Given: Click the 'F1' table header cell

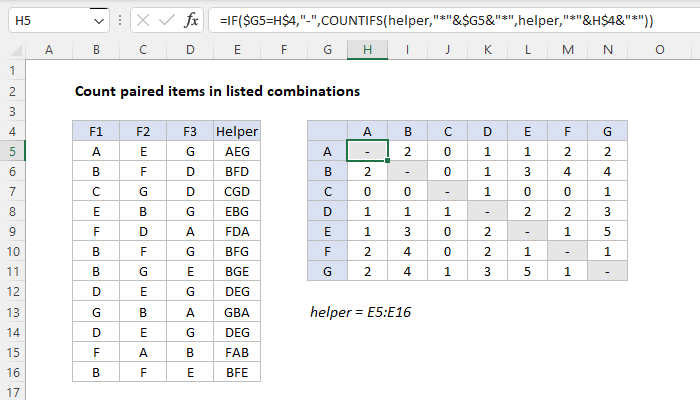Looking at the screenshot, I should point(96,131).
